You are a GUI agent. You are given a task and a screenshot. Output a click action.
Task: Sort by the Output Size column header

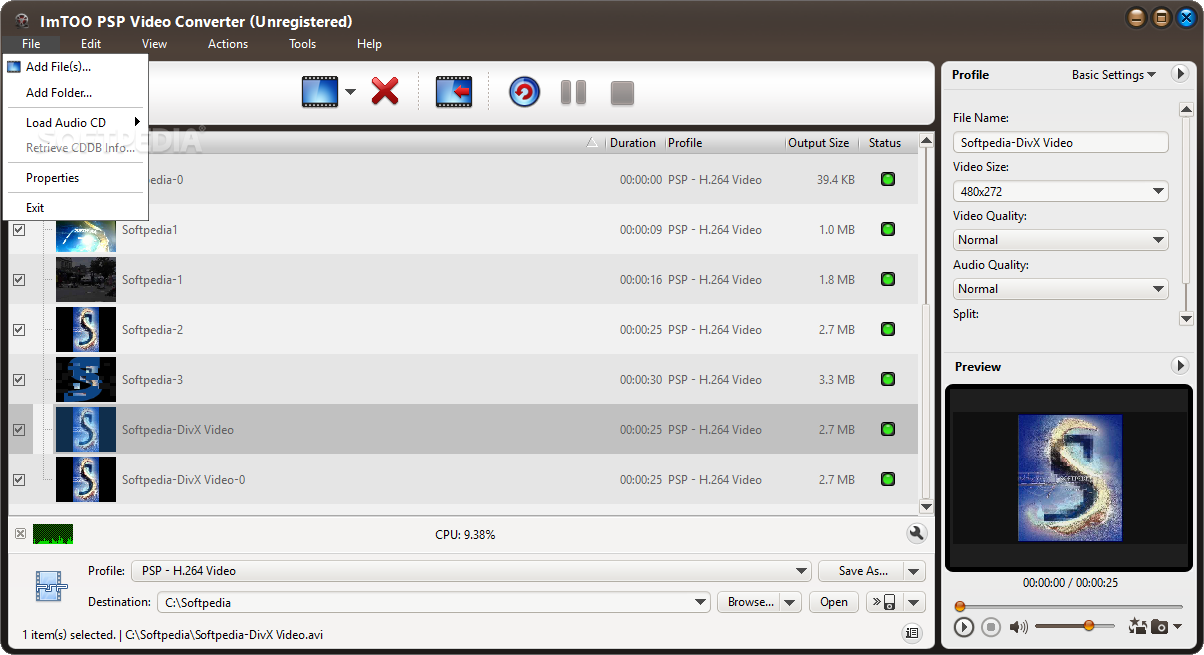(818, 143)
